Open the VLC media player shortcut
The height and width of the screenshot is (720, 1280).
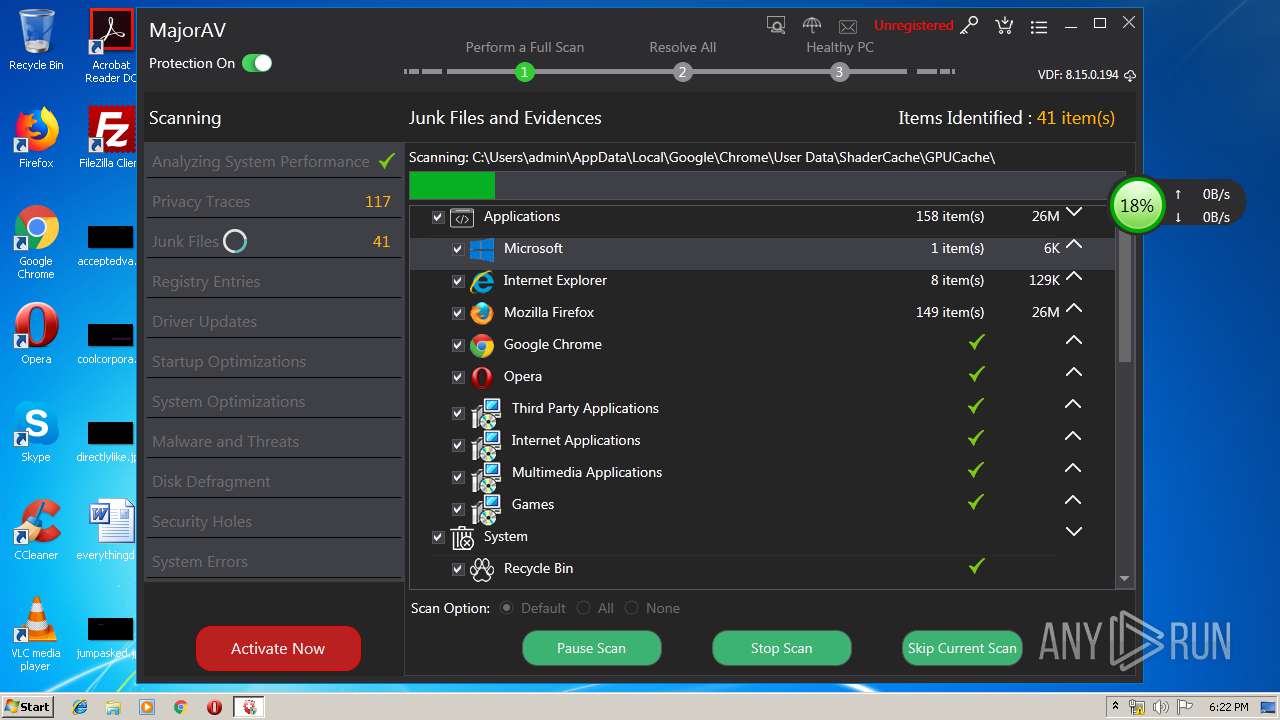click(x=36, y=634)
